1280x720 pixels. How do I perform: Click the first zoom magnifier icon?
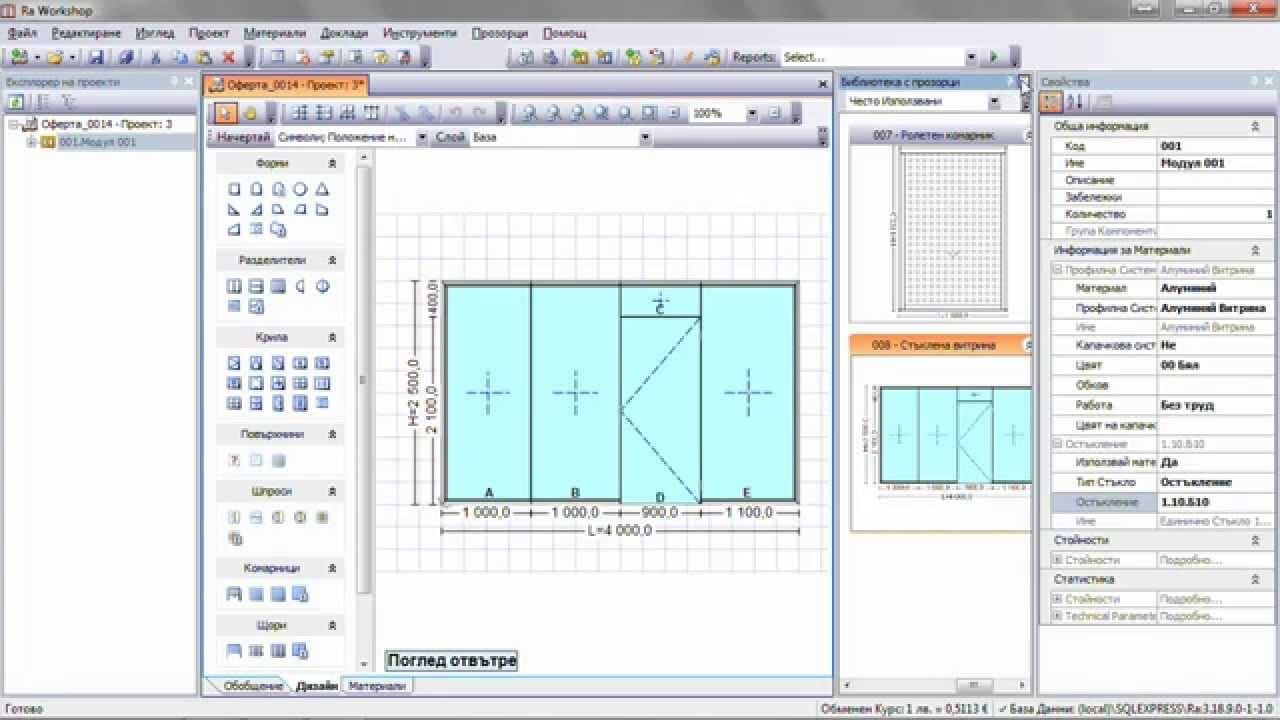click(x=530, y=113)
